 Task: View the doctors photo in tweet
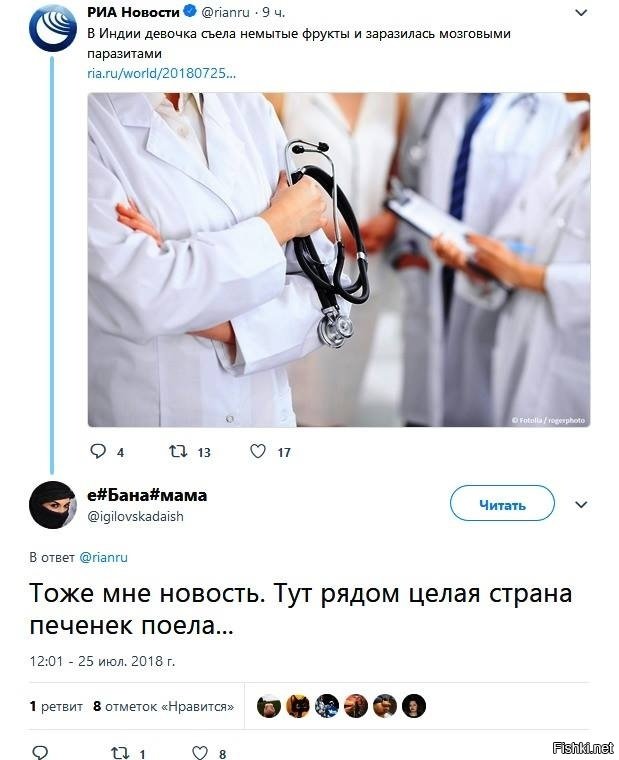(x=339, y=260)
